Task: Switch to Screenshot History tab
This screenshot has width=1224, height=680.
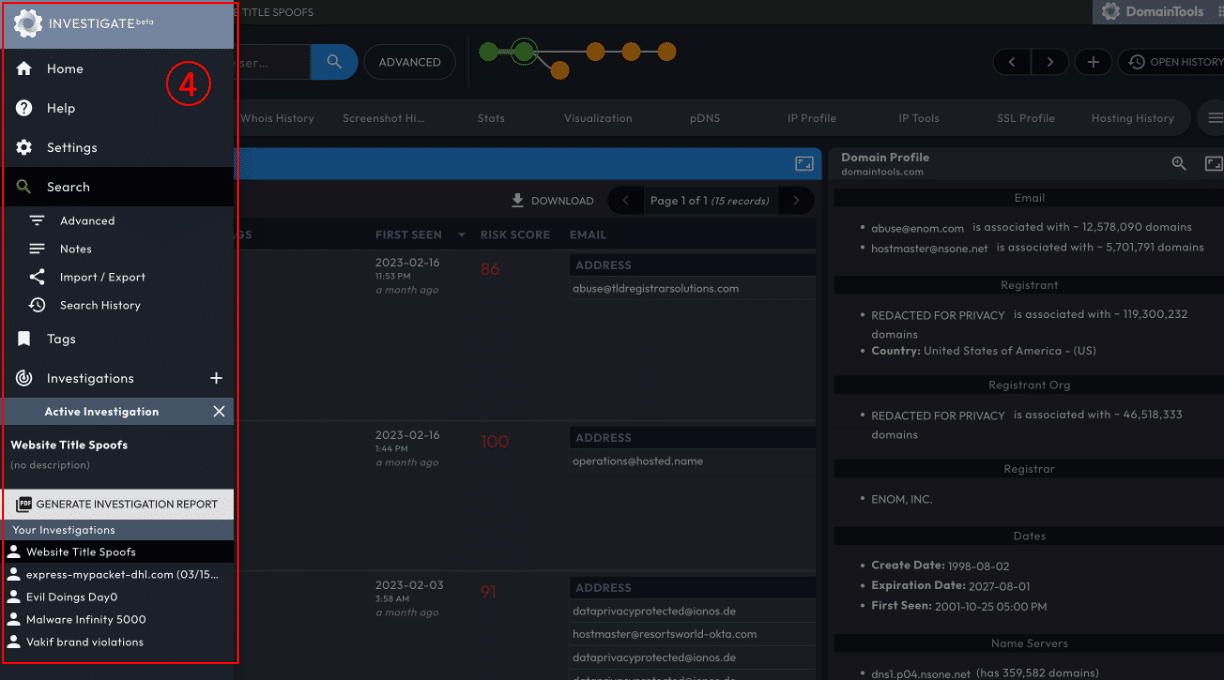Action: point(384,118)
